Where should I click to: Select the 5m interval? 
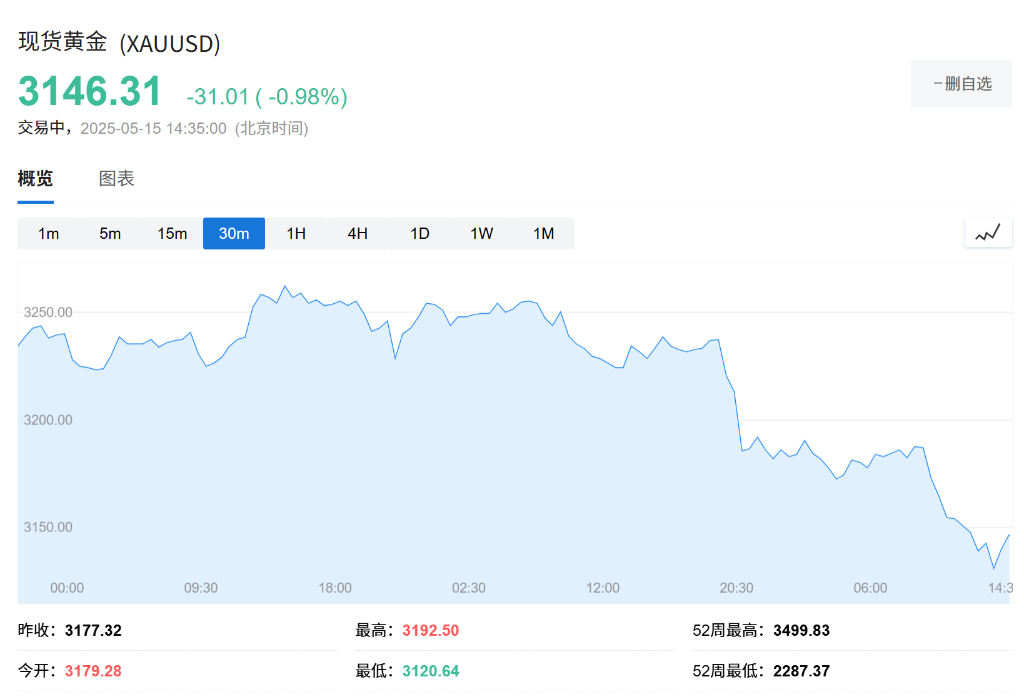110,233
